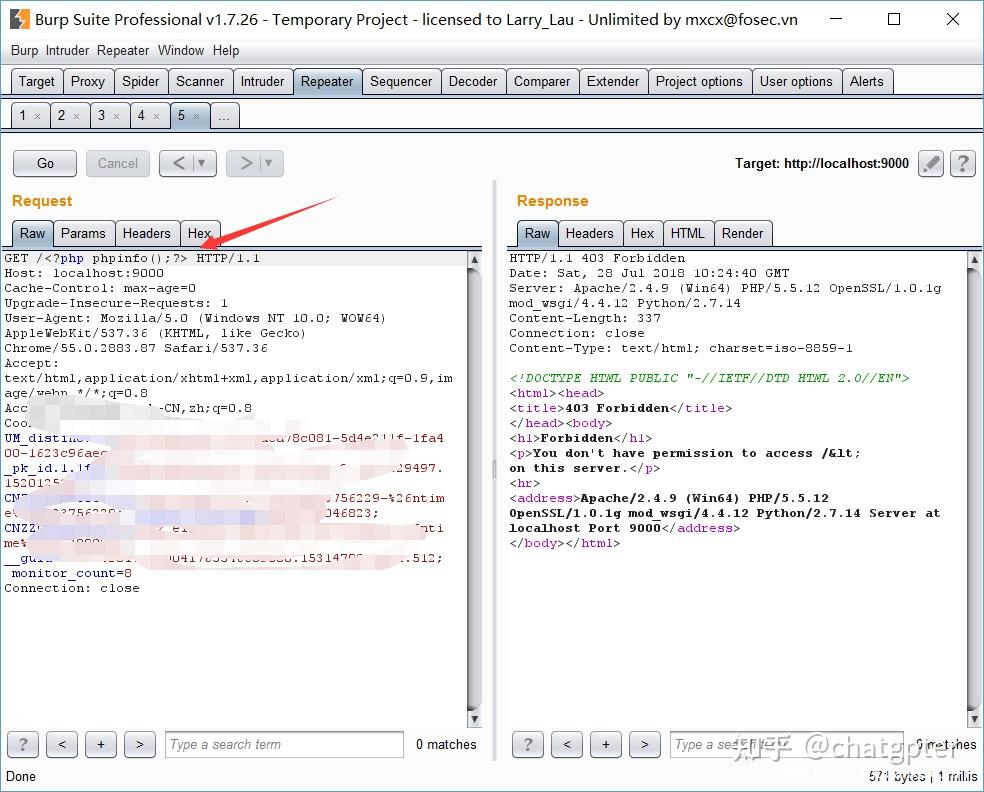The image size is (984, 792).
Task: Add new Repeater tab with ellipsis
Action: point(224,115)
